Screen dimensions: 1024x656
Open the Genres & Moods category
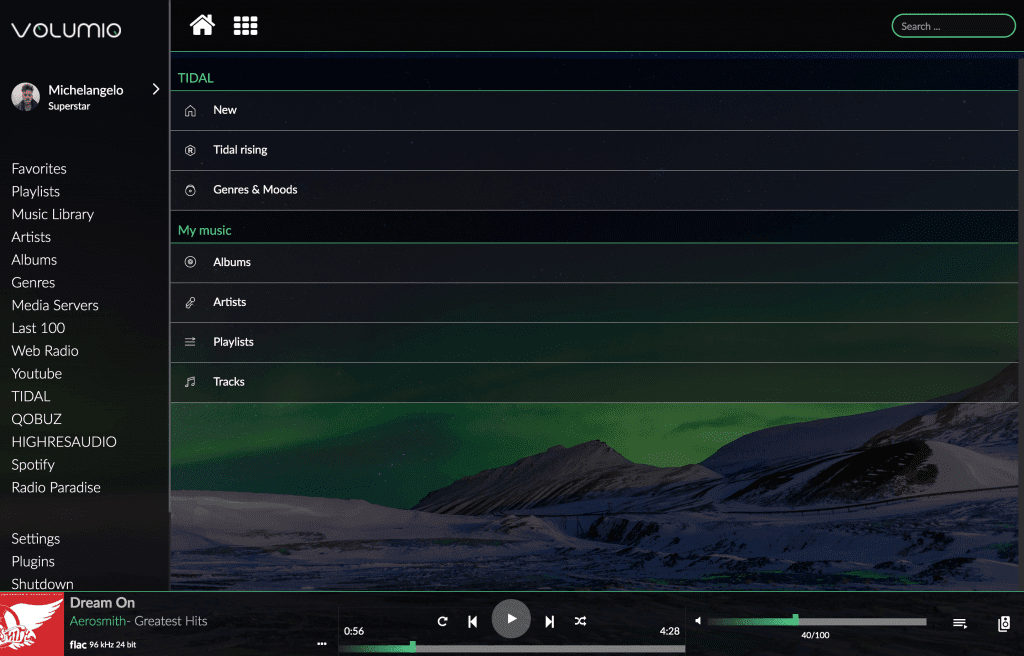(x=253, y=189)
